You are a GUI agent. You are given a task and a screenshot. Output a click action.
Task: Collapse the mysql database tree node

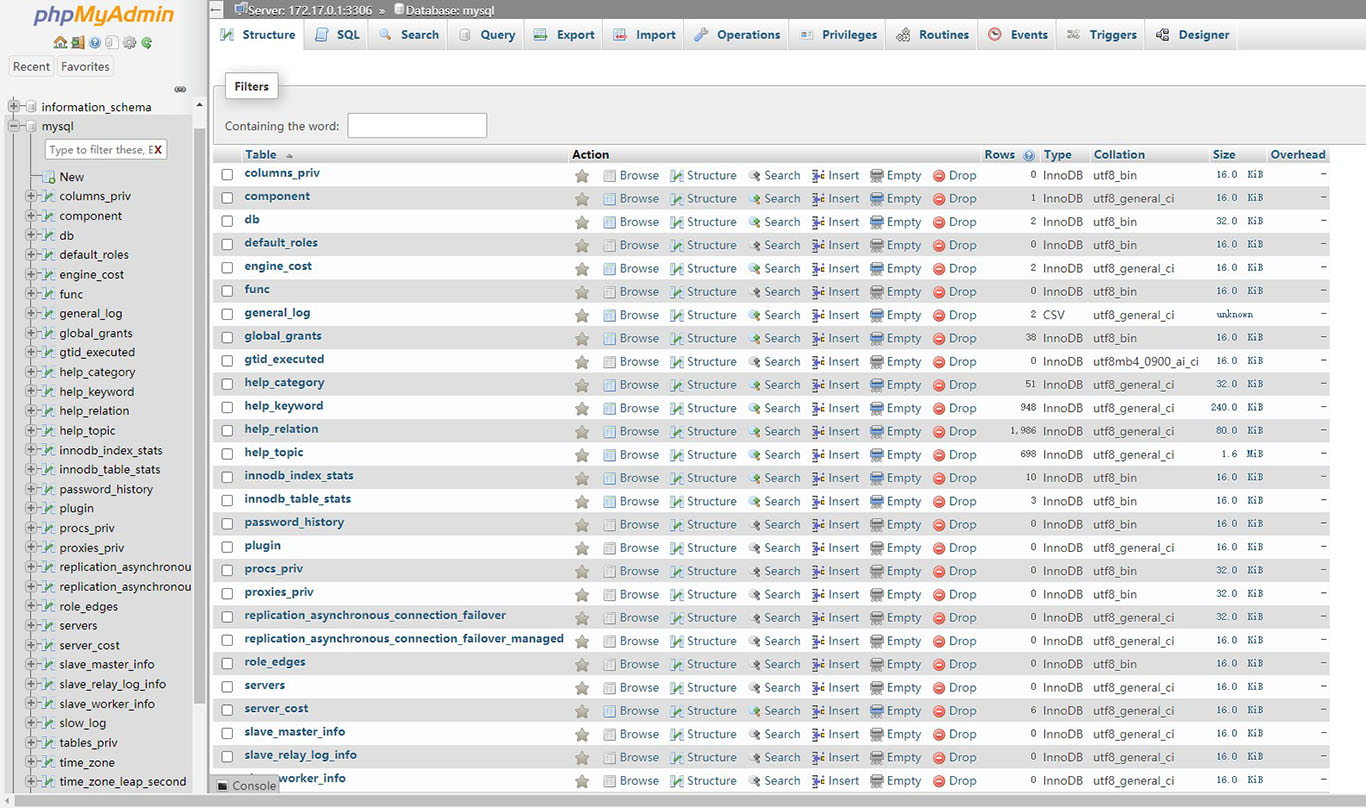(x=14, y=127)
